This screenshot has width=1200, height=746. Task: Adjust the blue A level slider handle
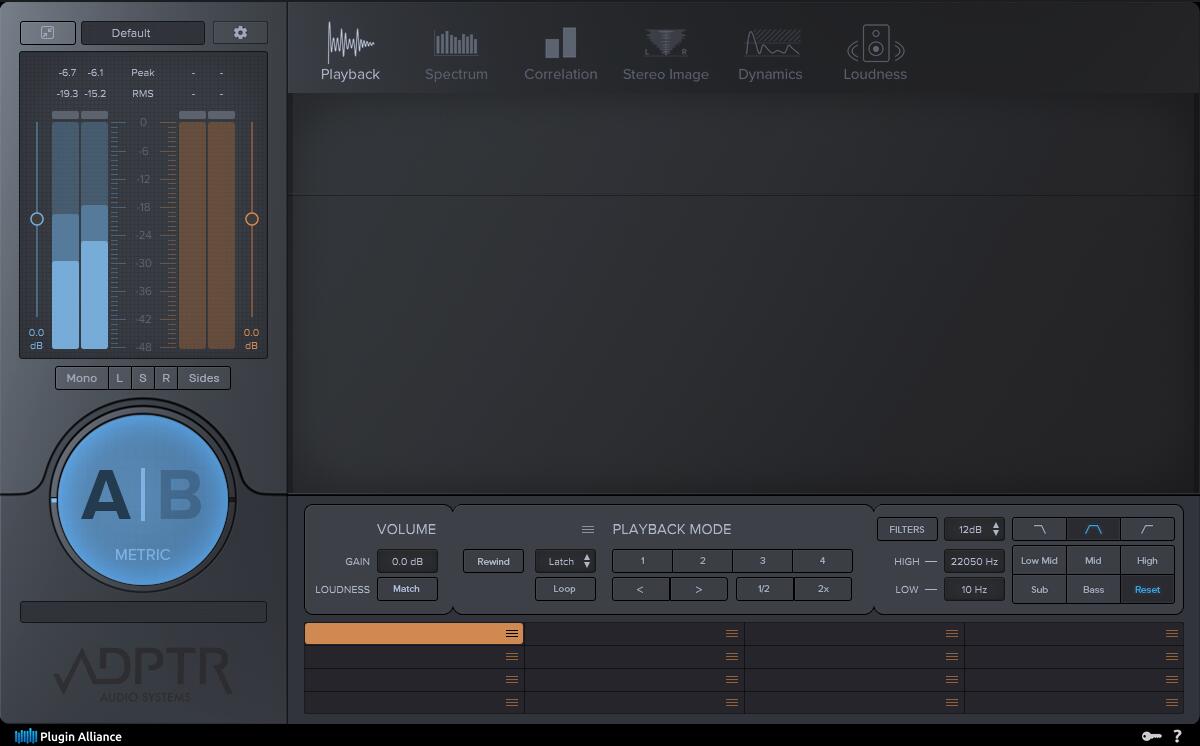coord(37,219)
